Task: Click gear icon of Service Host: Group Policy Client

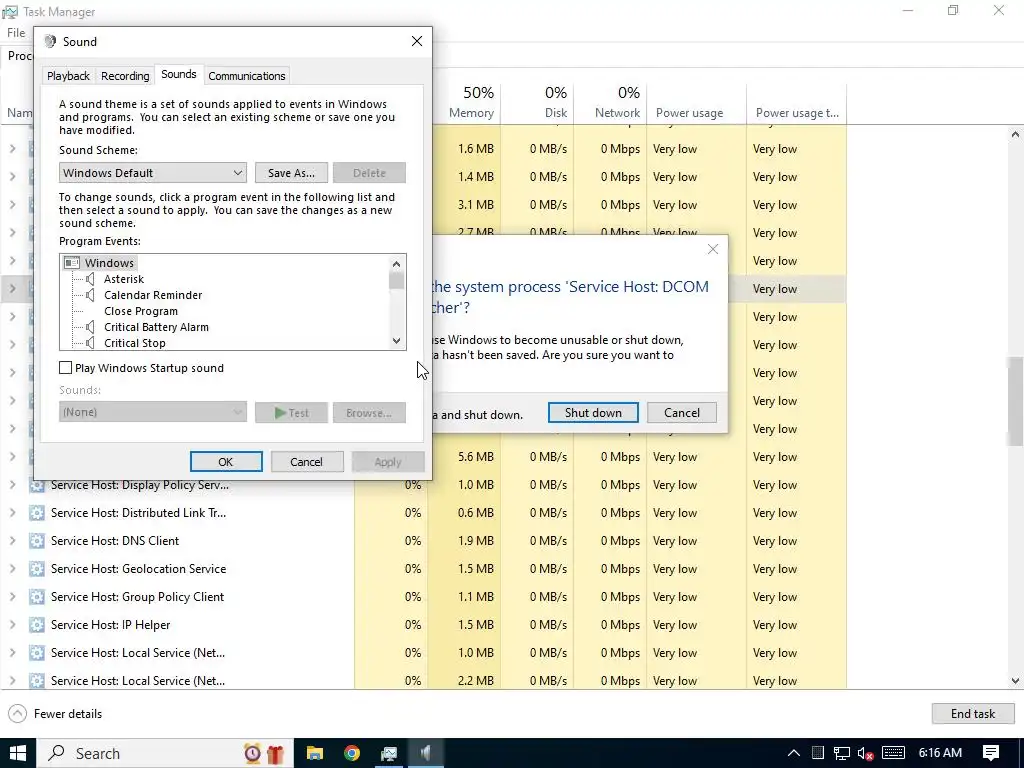Action: 37,597
